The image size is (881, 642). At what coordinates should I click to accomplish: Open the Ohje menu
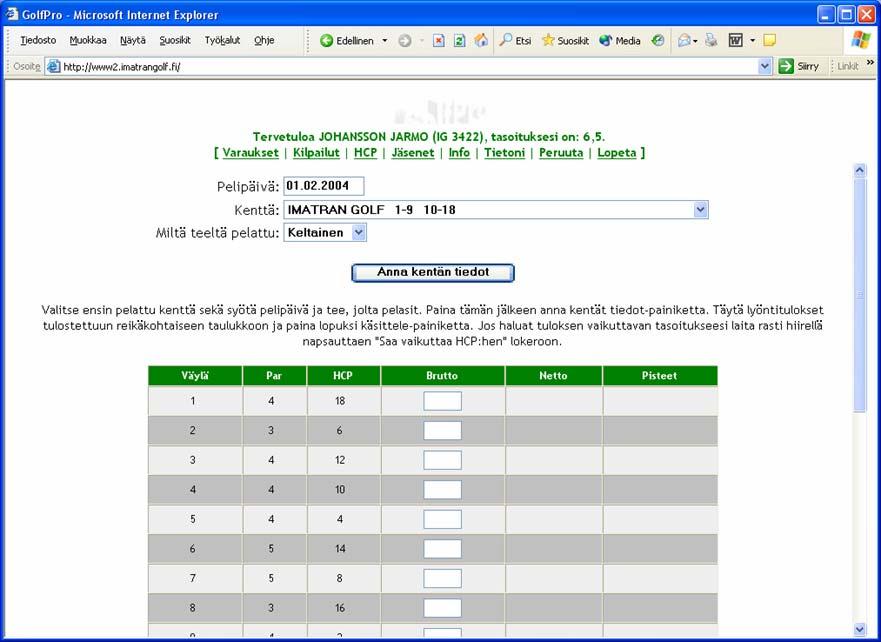[264, 40]
